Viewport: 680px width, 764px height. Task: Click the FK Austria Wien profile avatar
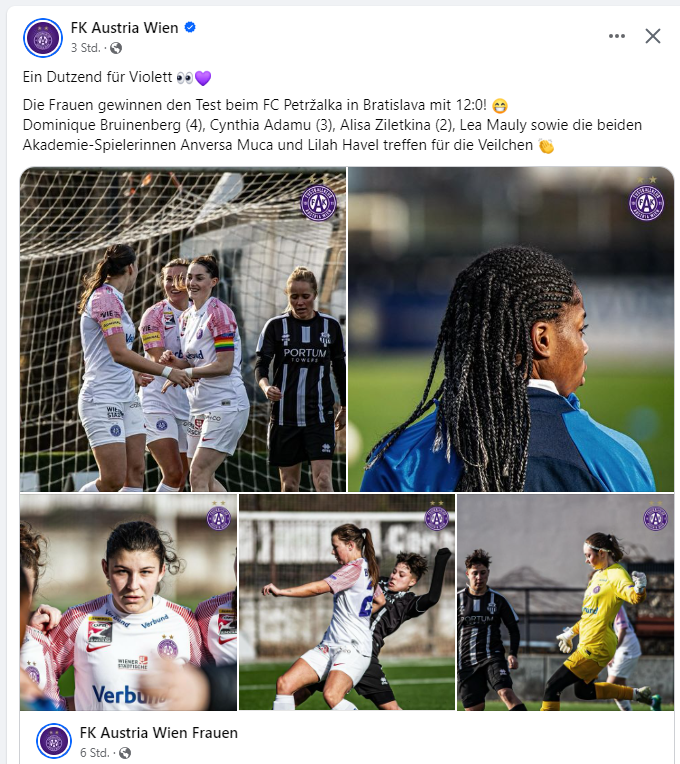[43, 38]
